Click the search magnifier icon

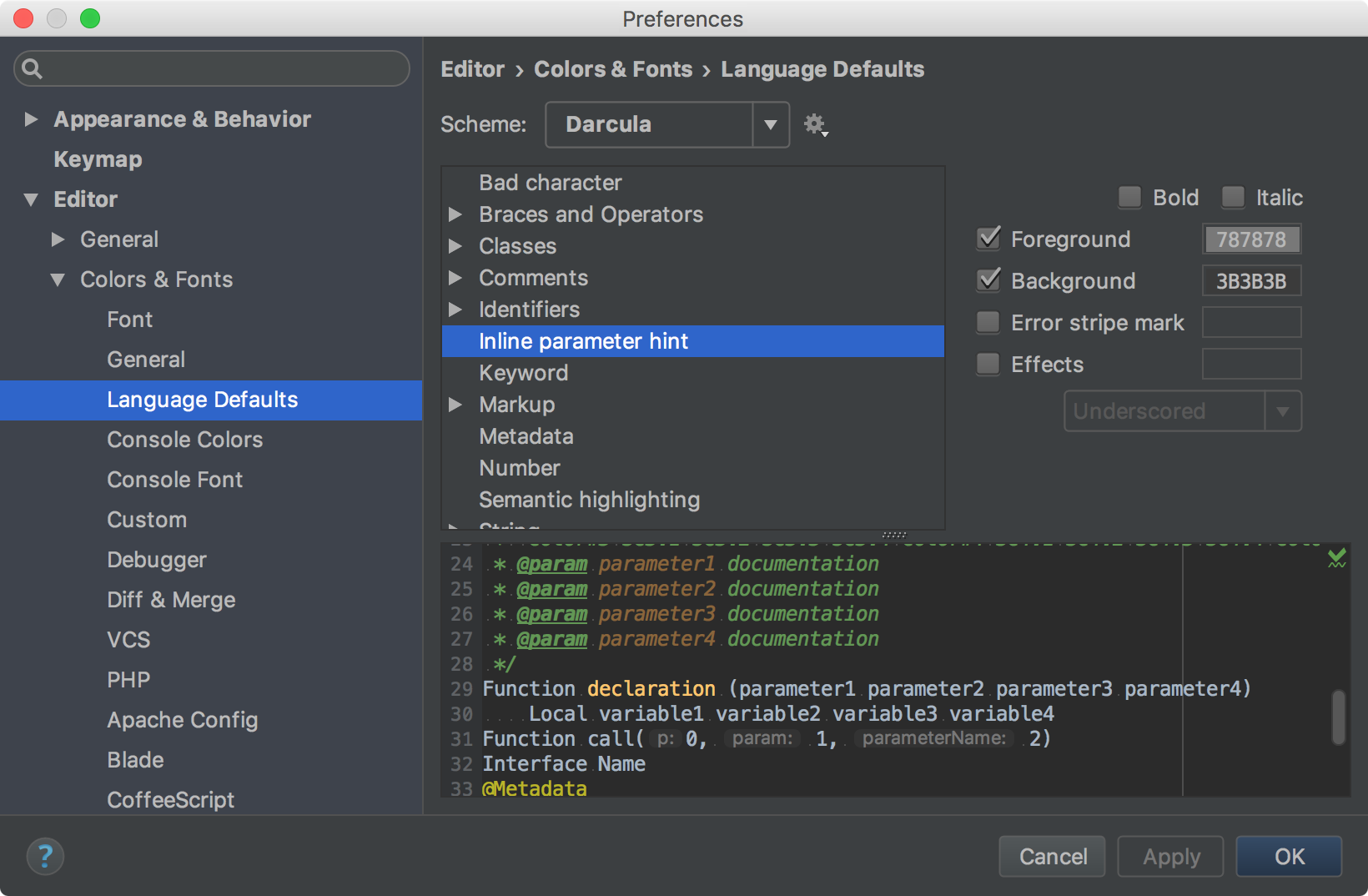tap(32, 68)
